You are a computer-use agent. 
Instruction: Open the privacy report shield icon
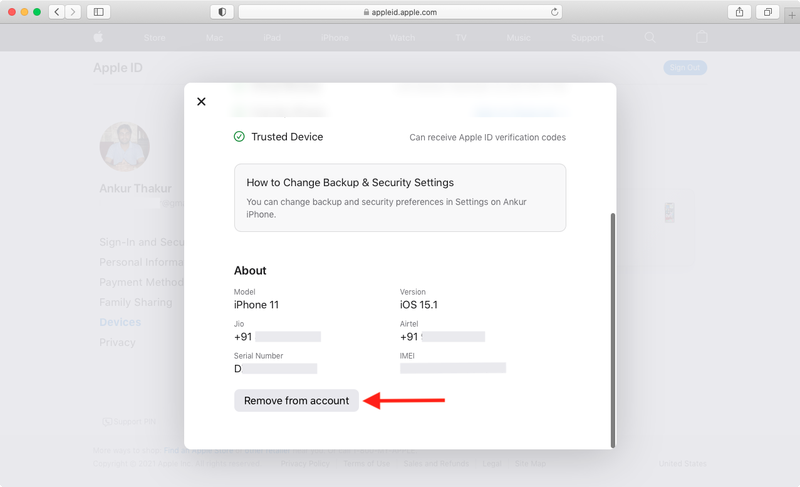click(x=222, y=12)
